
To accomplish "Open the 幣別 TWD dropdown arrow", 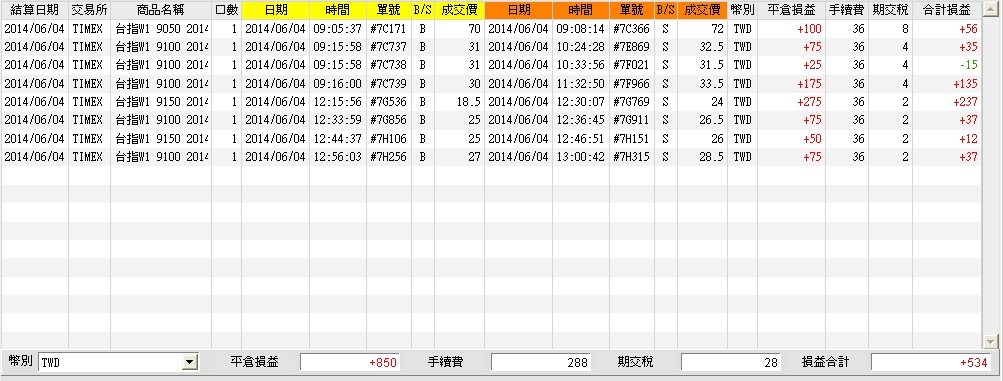I will (x=190, y=363).
